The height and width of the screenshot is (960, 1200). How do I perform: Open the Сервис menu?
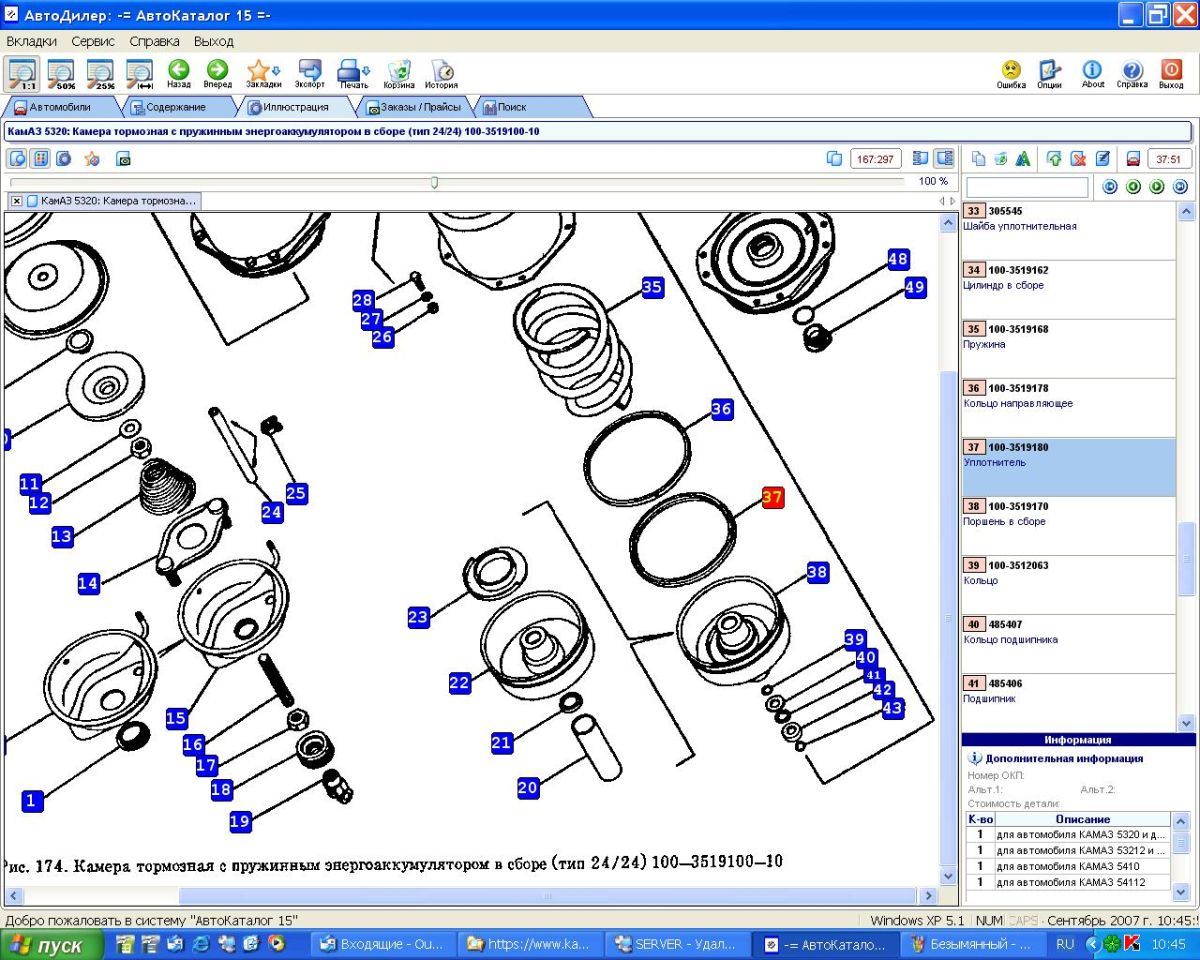(x=93, y=41)
